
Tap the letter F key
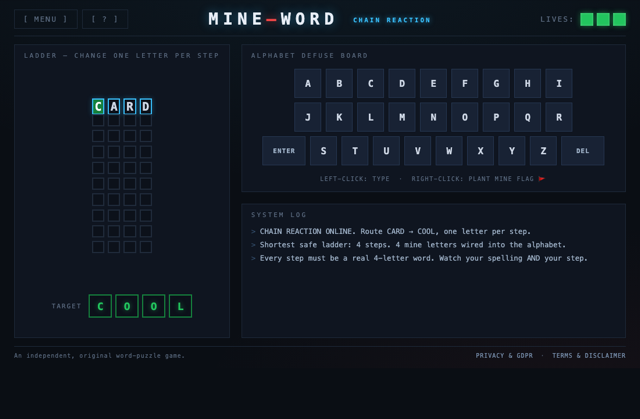pyautogui.click(x=464, y=84)
